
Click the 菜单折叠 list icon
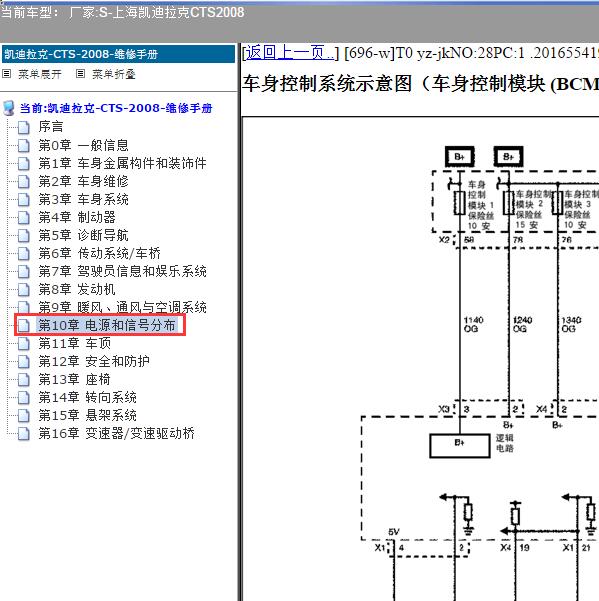pyautogui.click(x=80, y=74)
